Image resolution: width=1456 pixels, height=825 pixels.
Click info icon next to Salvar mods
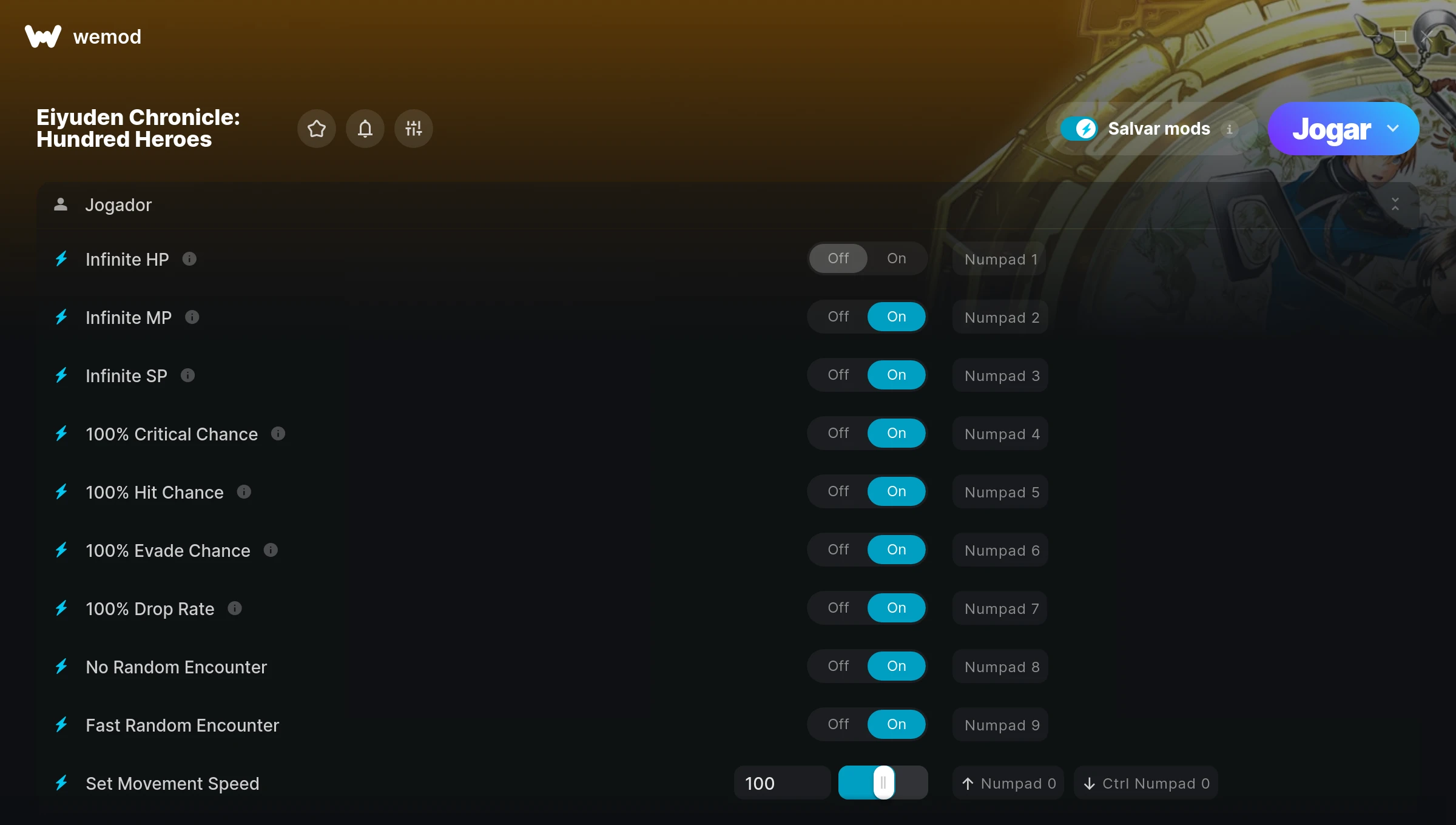[x=1230, y=129]
